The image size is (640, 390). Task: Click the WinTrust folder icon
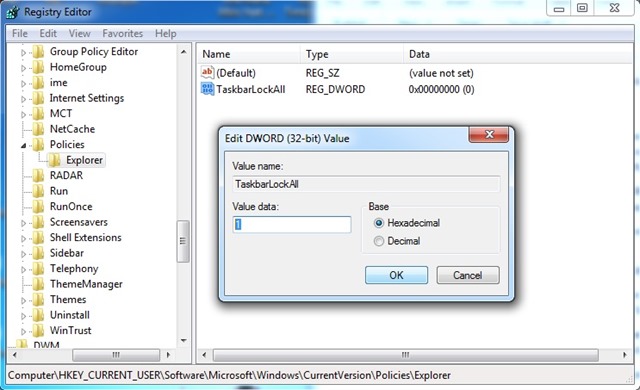38,331
